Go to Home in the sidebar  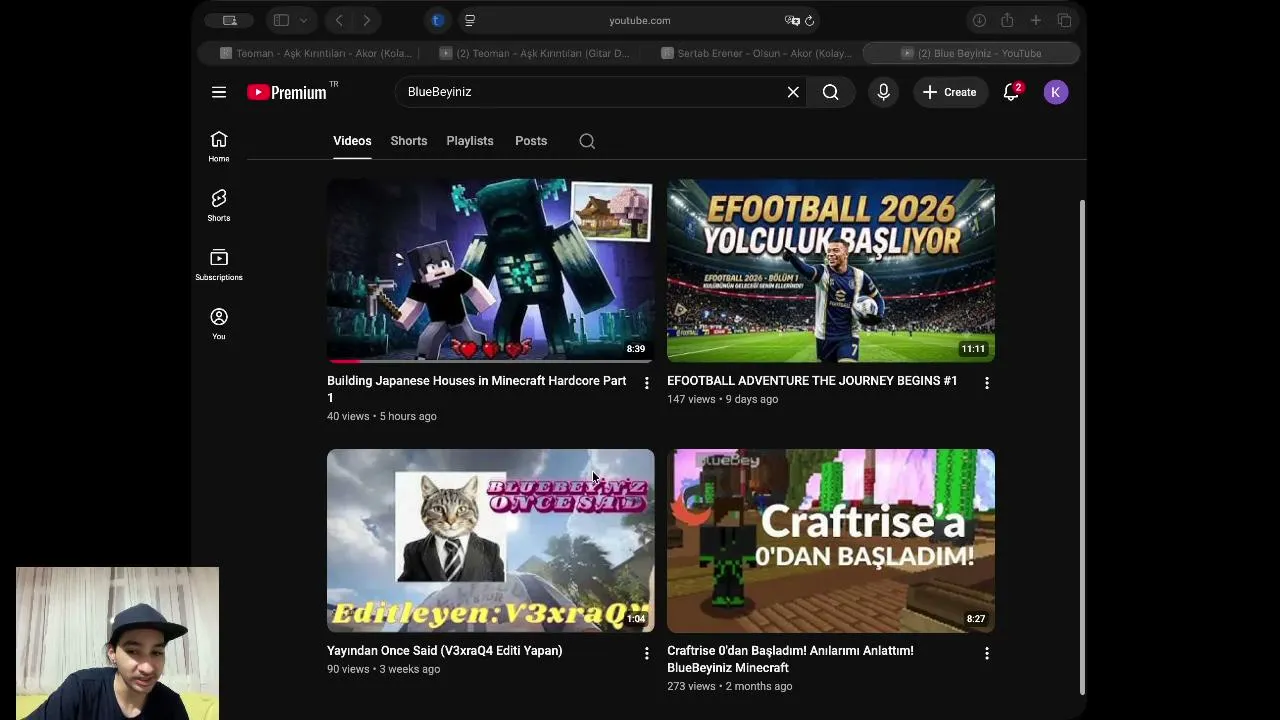(219, 146)
